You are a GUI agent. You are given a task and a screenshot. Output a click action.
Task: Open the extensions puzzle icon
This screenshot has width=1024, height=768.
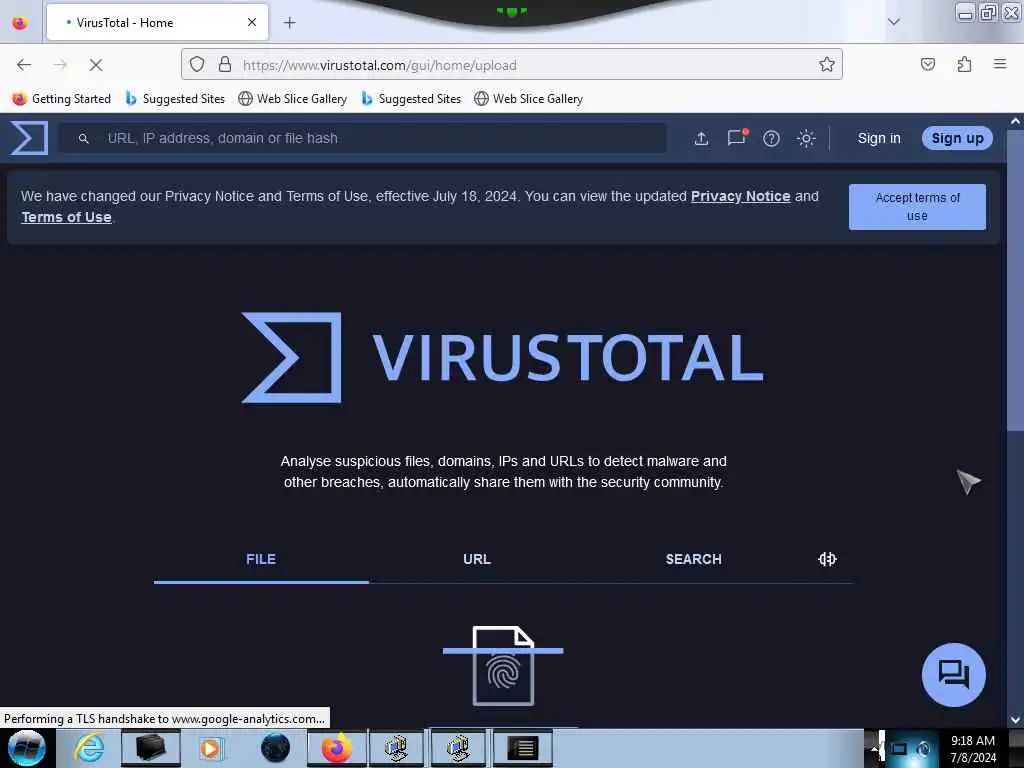(964, 64)
